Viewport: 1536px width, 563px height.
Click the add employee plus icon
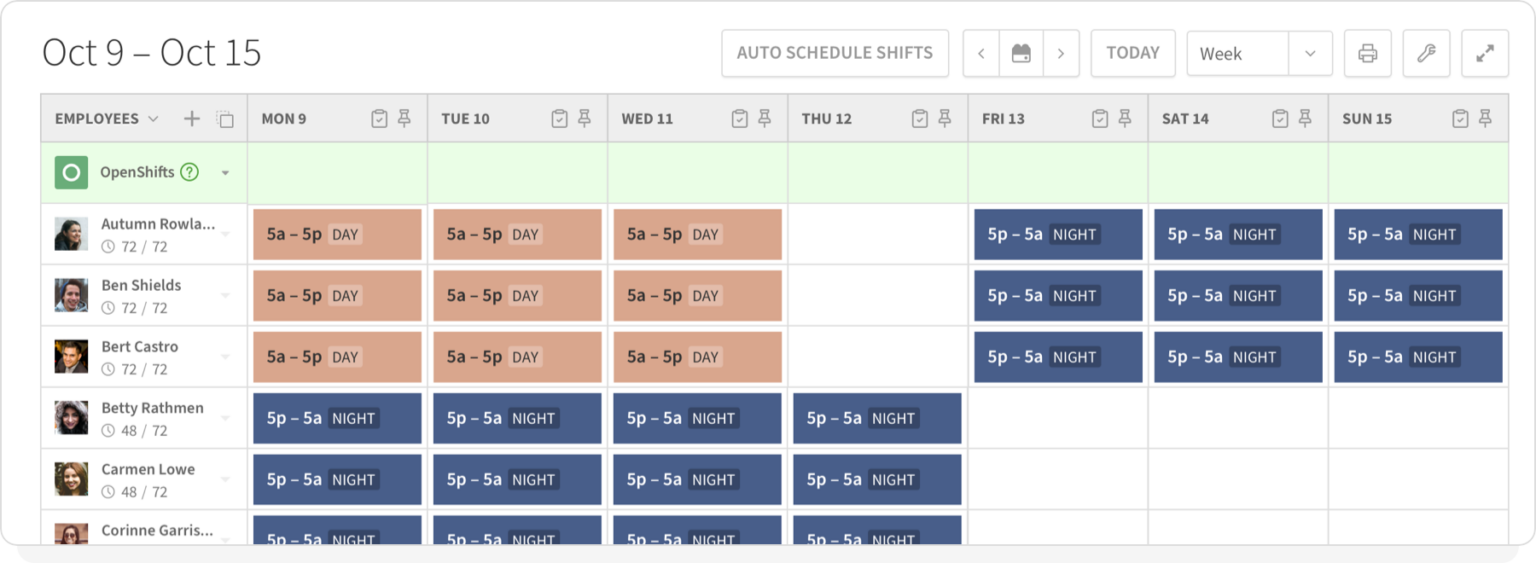pyautogui.click(x=192, y=119)
